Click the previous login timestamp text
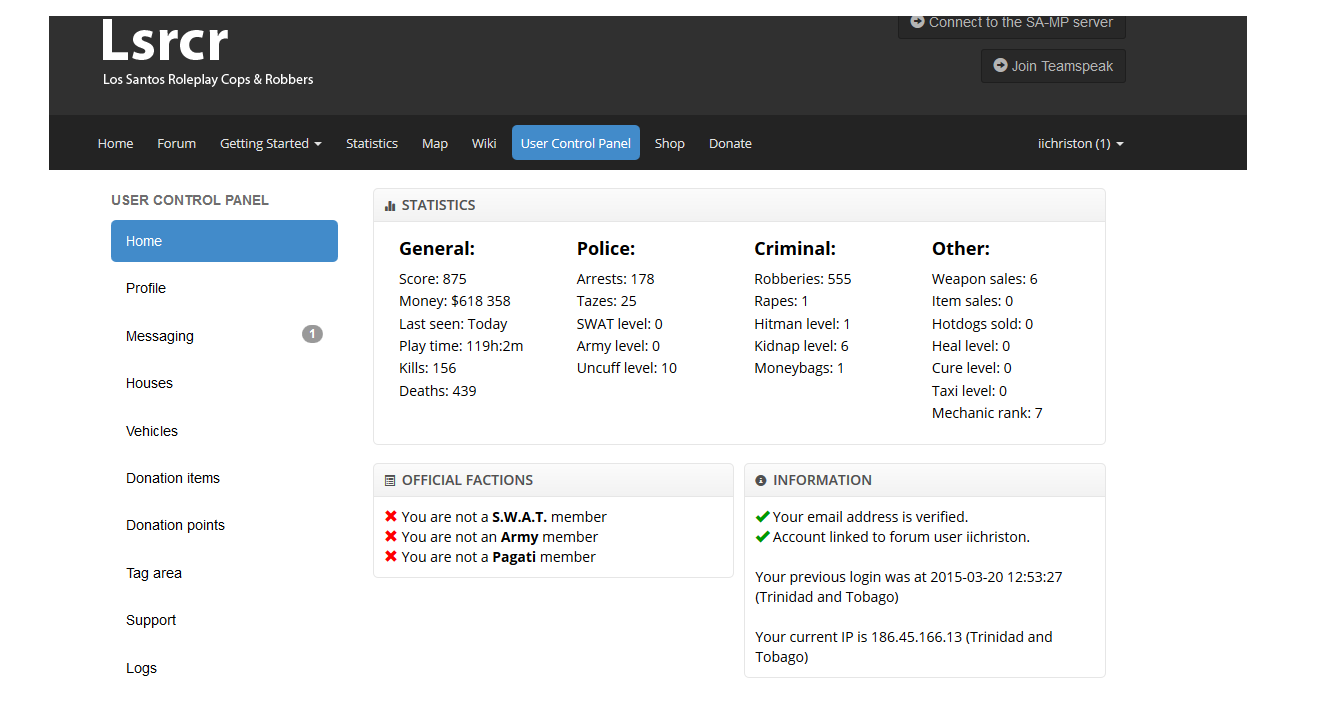 (x=909, y=587)
